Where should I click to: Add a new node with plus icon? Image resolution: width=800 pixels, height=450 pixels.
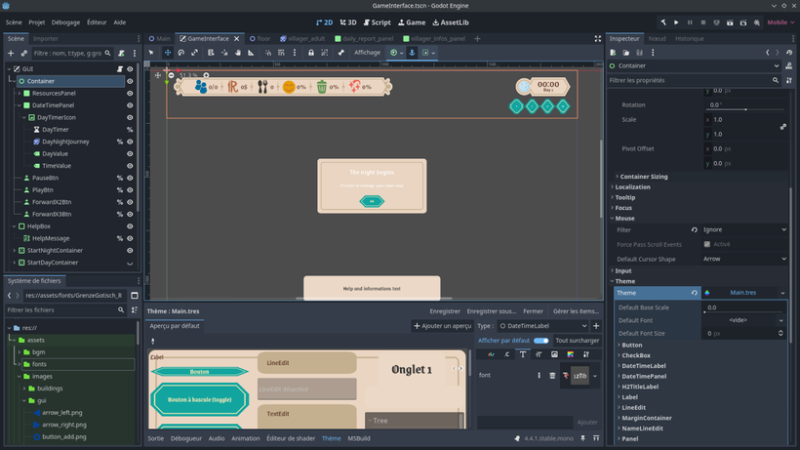click(x=11, y=53)
